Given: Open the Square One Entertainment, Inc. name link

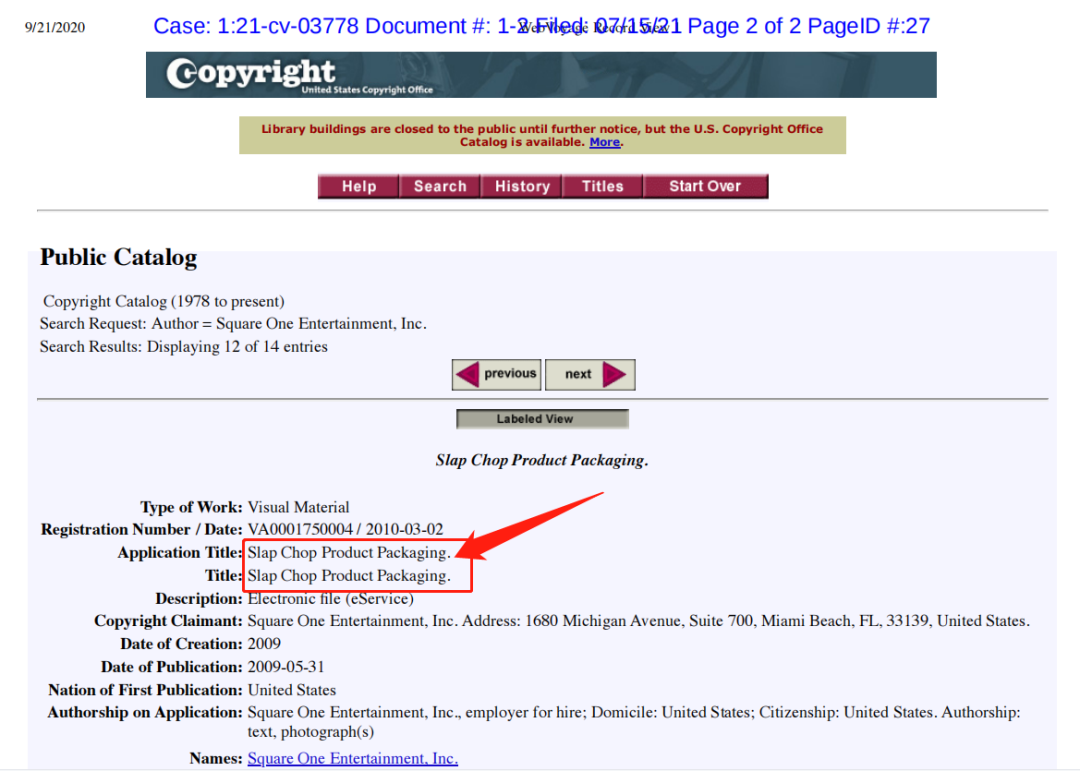Looking at the screenshot, I should (353, 758).
